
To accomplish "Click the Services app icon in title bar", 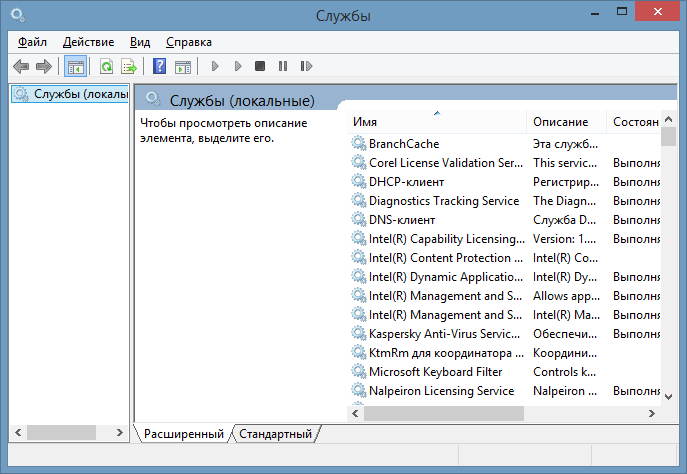I will pos(18,16).
